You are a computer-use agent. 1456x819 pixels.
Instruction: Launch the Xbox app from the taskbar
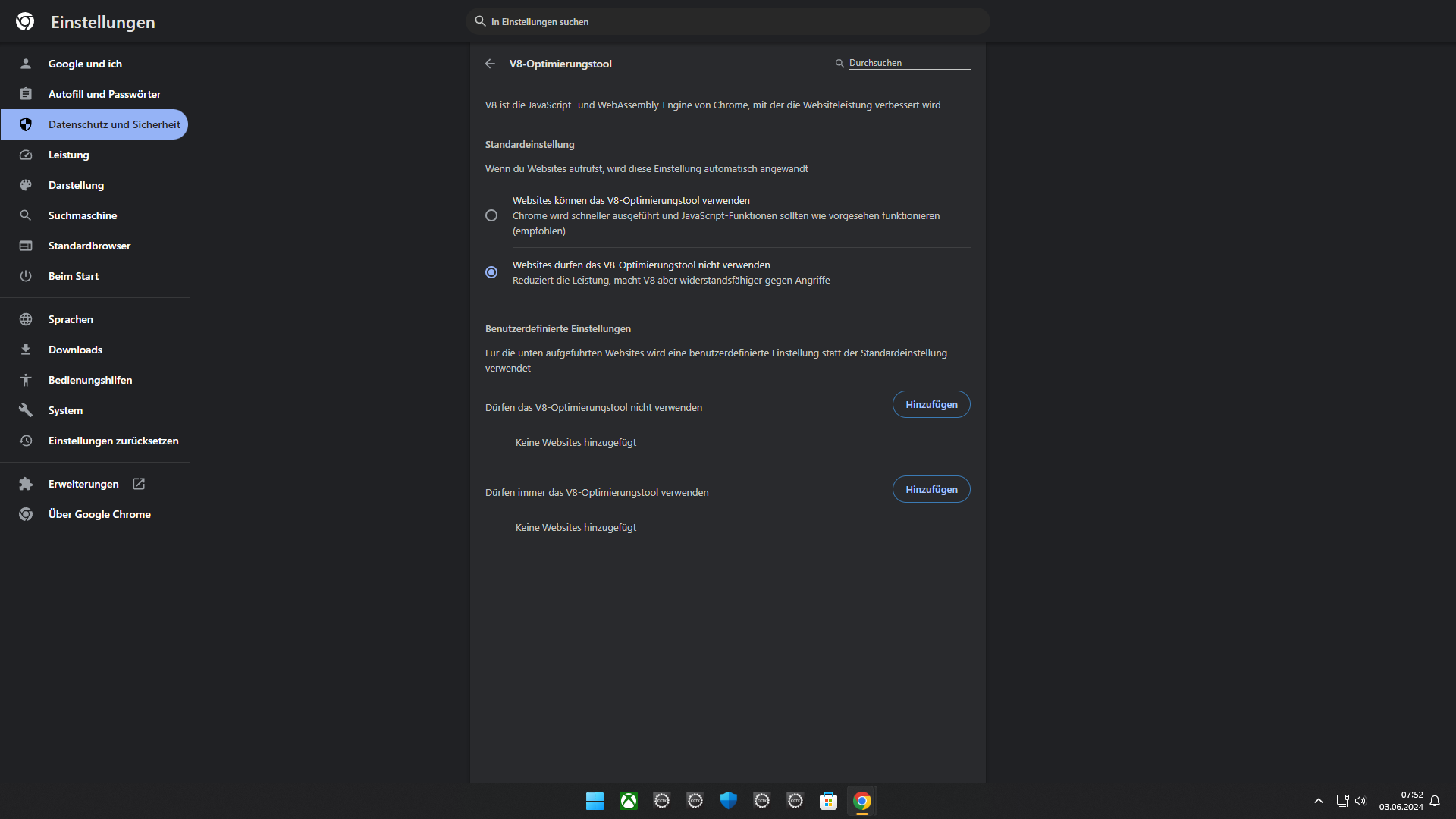coord(628,800)
